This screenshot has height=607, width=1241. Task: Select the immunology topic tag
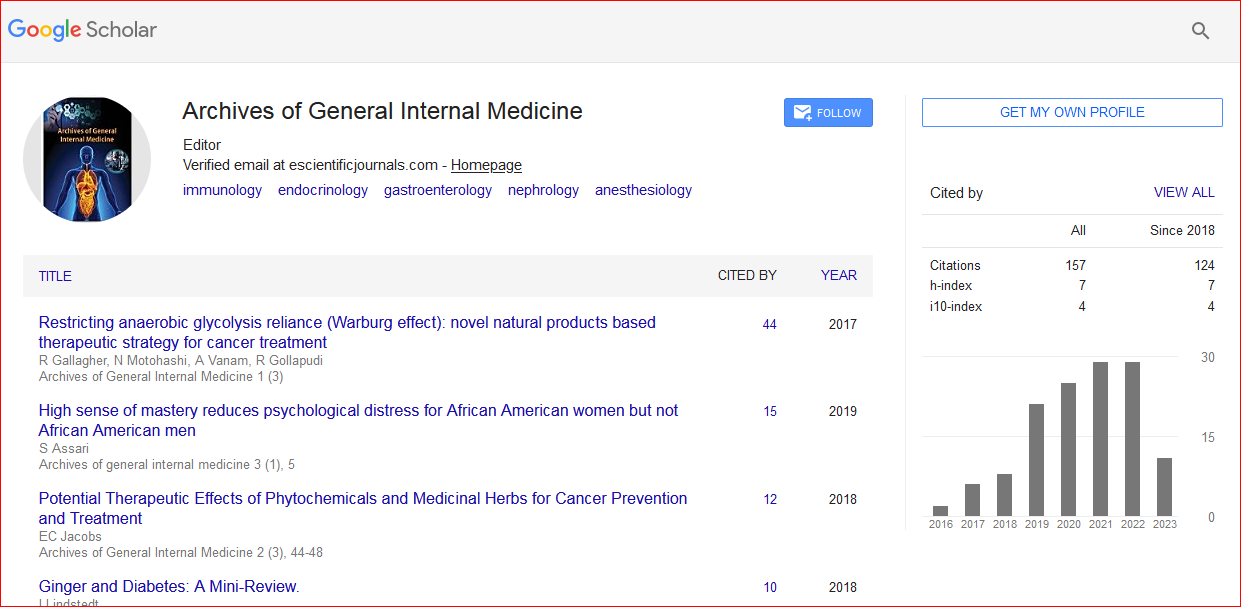222,190
